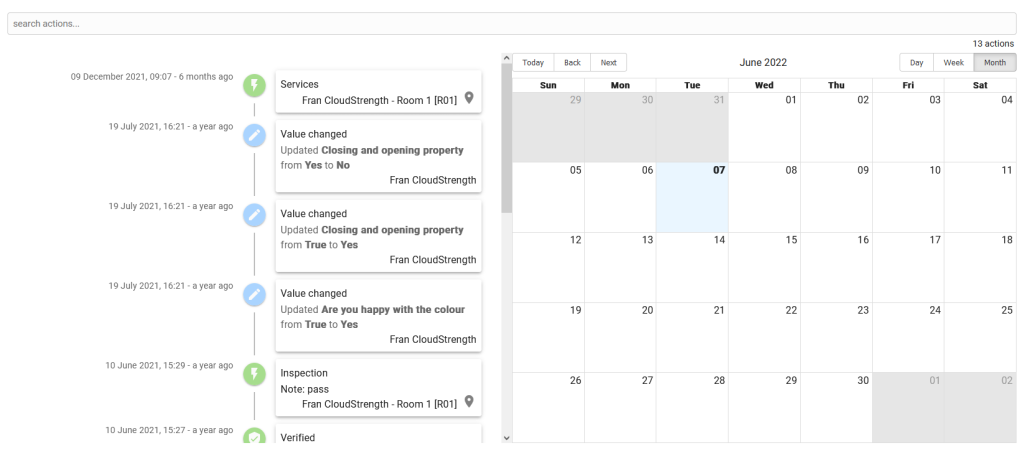Click the green lightning icon beside Inspection
The image size is (1024, 458).
pyautogui.click(x=255, y=374)
